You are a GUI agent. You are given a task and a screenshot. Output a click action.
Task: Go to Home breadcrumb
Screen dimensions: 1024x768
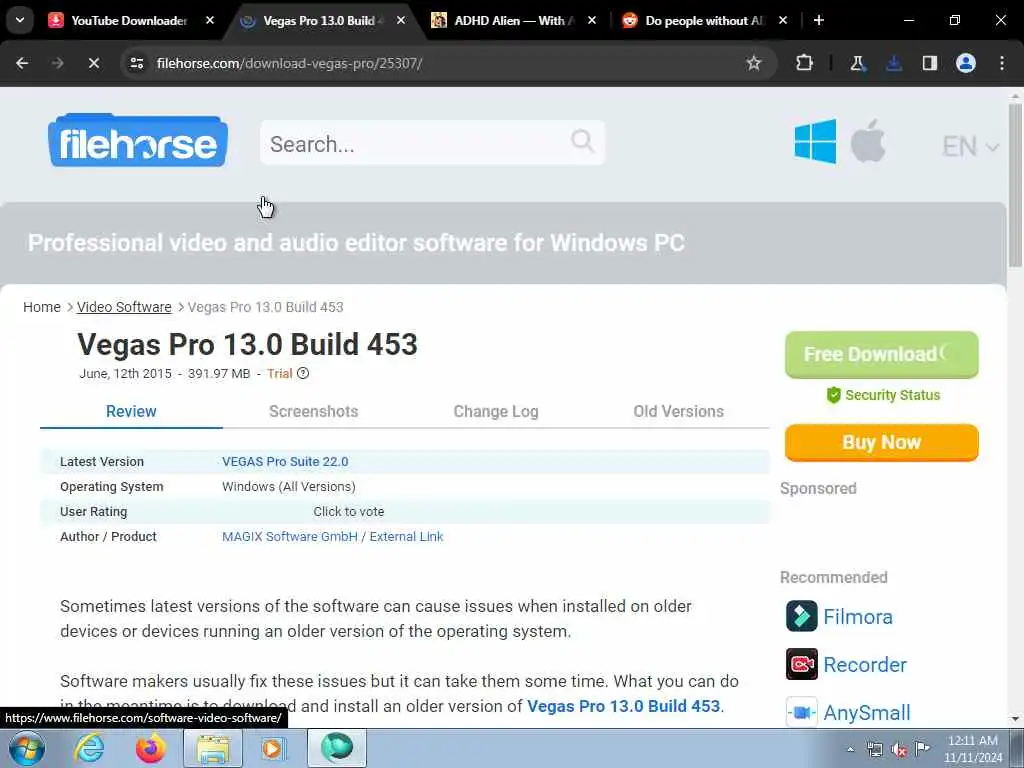42,307
